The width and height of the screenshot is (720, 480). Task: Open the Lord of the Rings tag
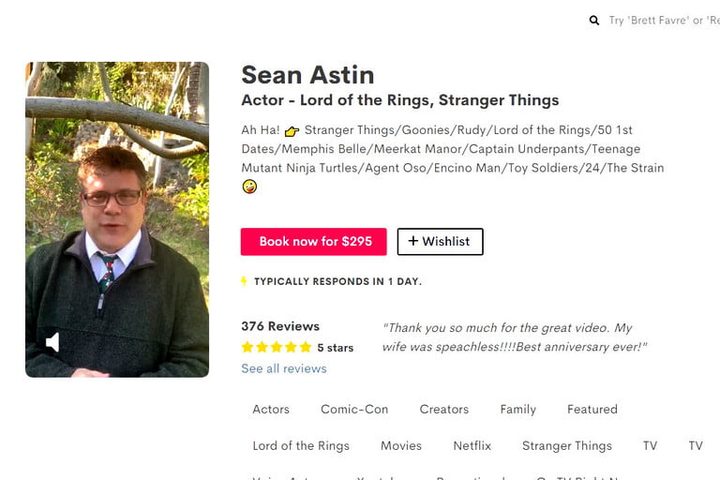click(301, 446)
